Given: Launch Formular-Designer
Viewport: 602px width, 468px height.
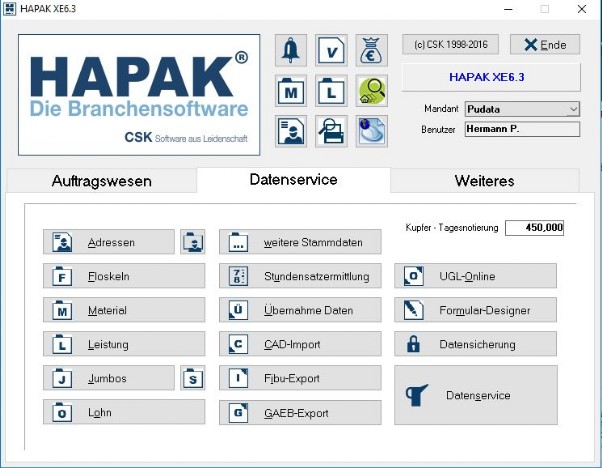Looking at the screenshot, I should tap(475, 310).
